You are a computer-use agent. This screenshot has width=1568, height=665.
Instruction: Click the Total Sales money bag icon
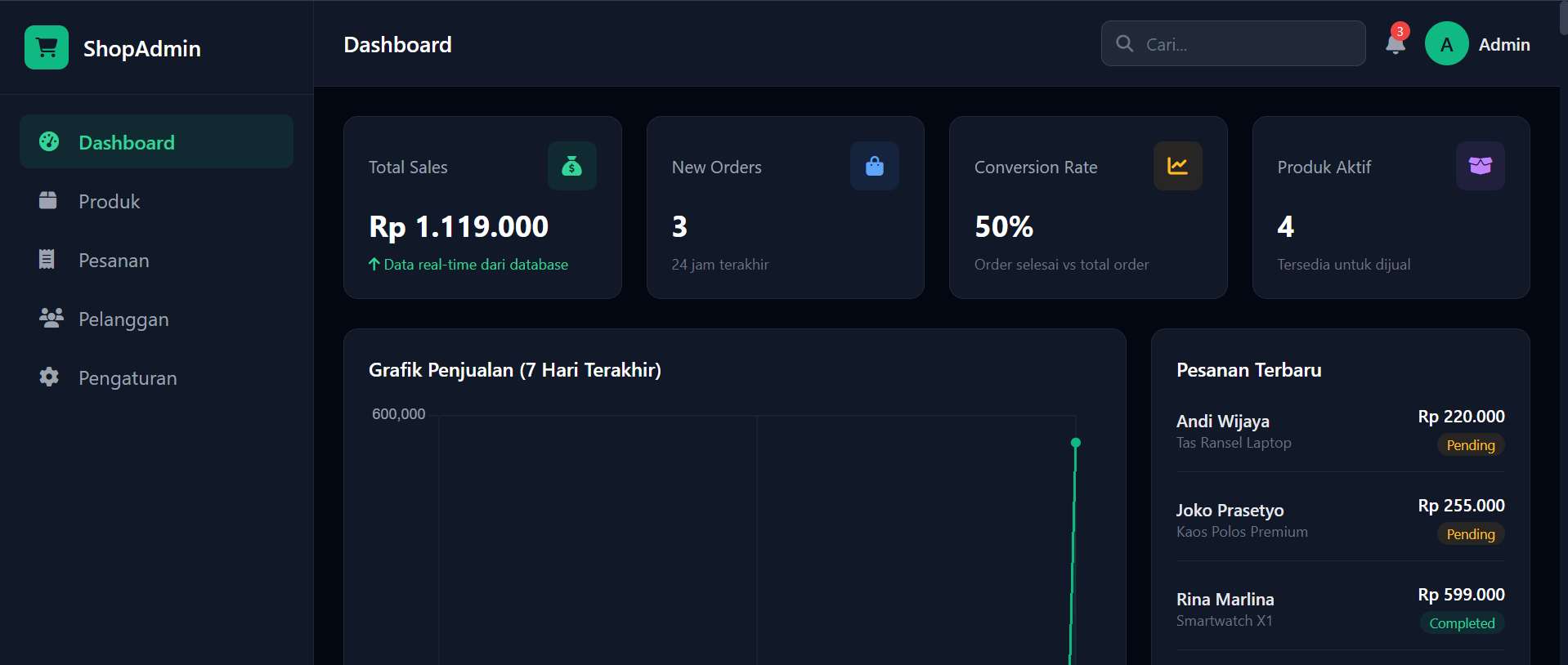[572, 166]
